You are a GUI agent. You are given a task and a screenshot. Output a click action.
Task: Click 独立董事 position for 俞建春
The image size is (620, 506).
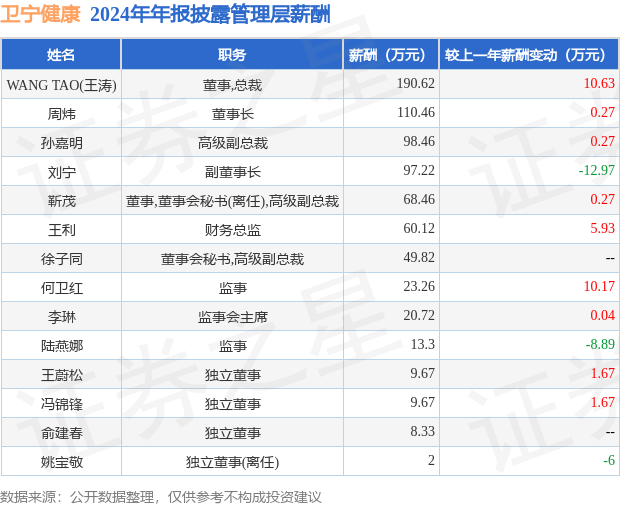coord(232,433)
